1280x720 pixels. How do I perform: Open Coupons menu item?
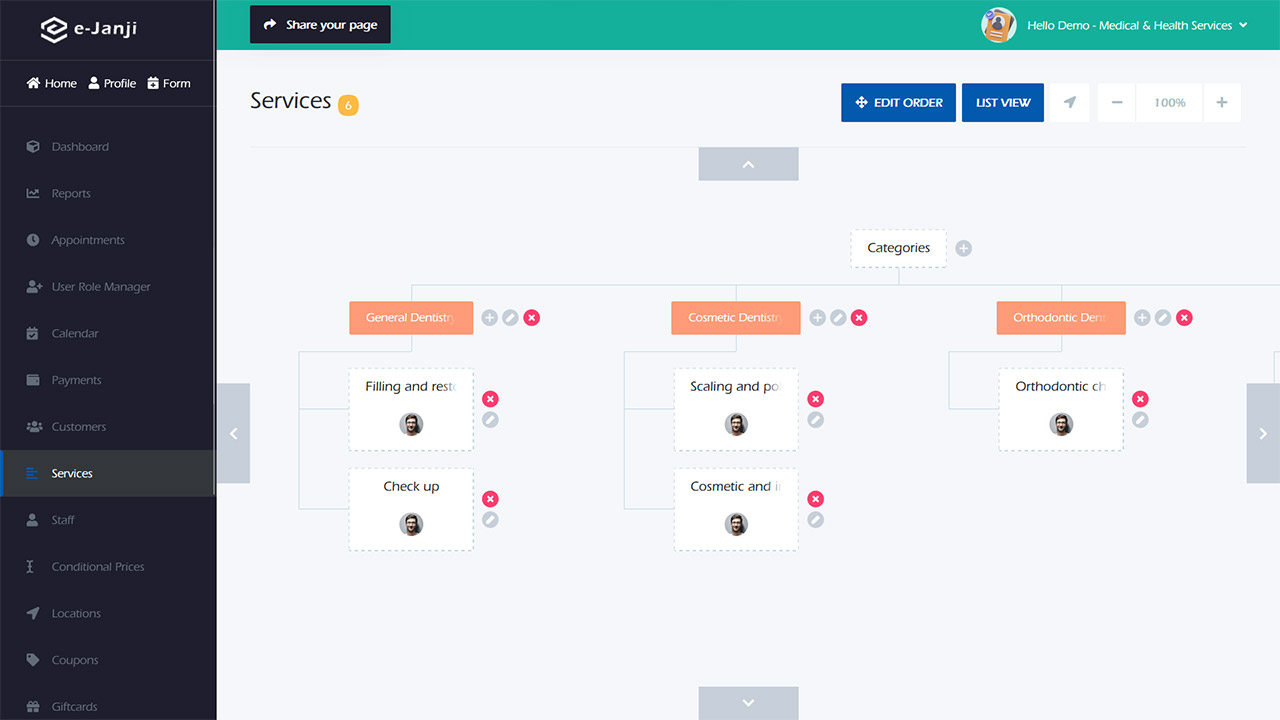tap(107, 660)
